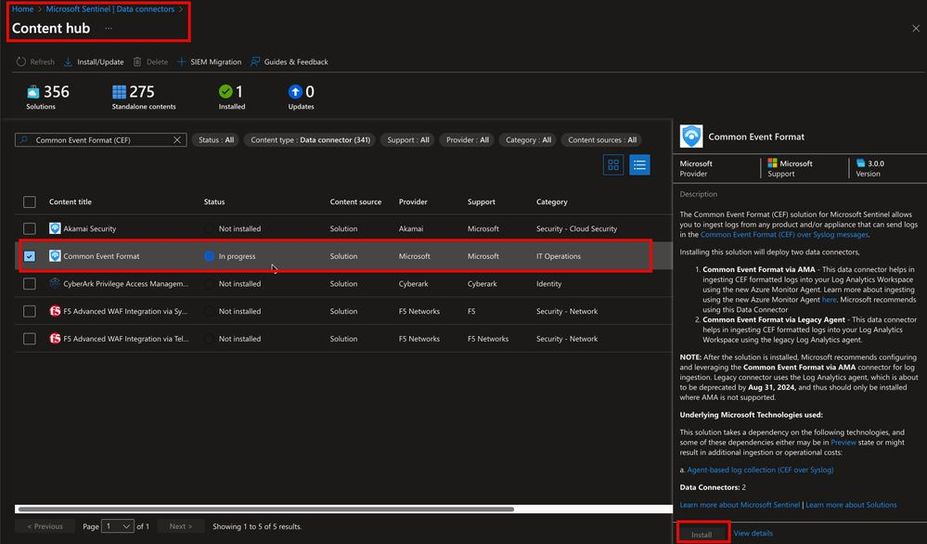This screenshot has height=544, width=927.
Task: Switch to grid view layout icon
Action: (x=613, y=165)
